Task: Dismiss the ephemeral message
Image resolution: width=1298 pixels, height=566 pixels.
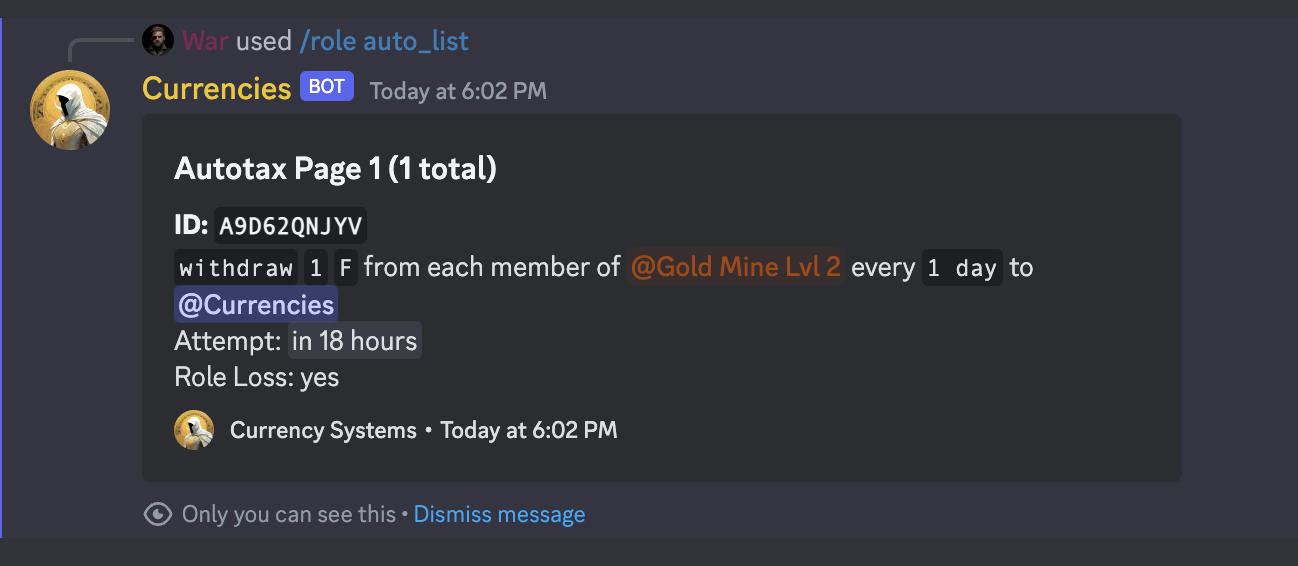Action: pyautogui.click(x=499, y=515)
